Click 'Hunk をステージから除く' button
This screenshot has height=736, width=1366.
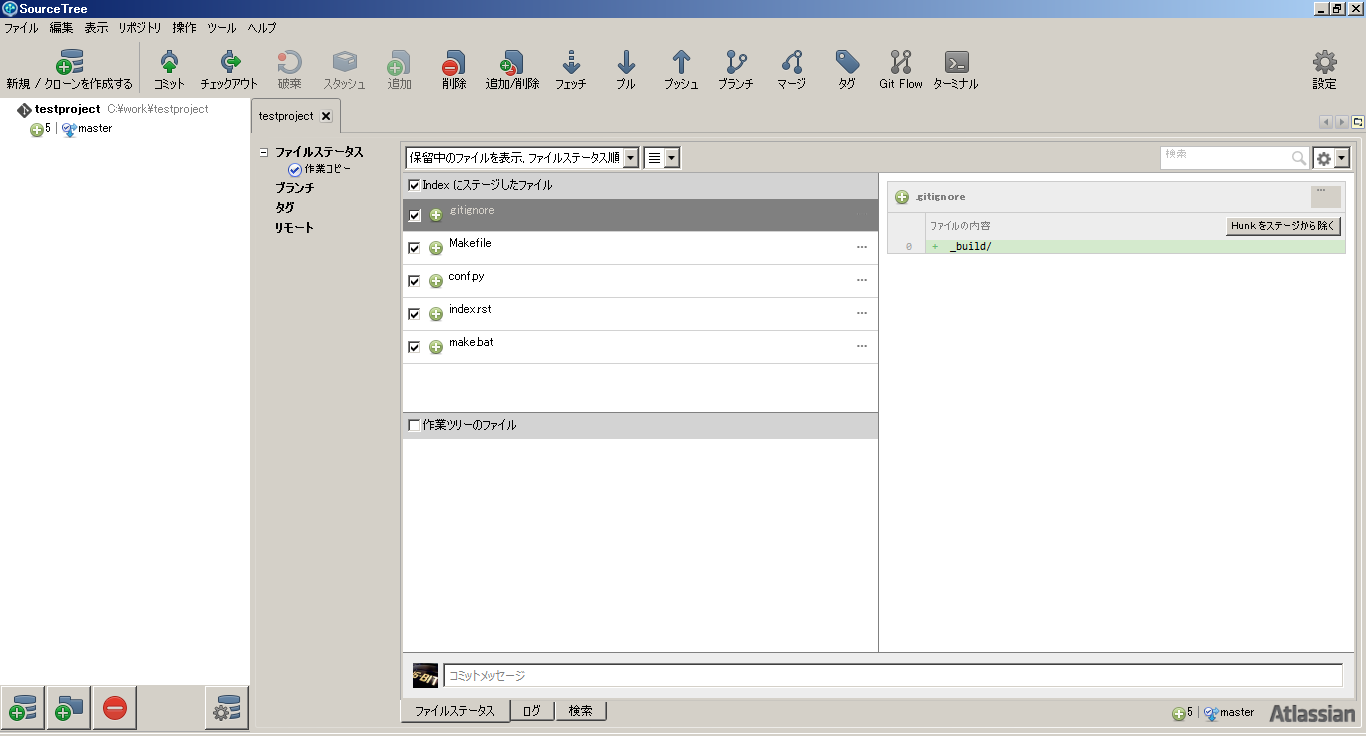coord(1283,226)
